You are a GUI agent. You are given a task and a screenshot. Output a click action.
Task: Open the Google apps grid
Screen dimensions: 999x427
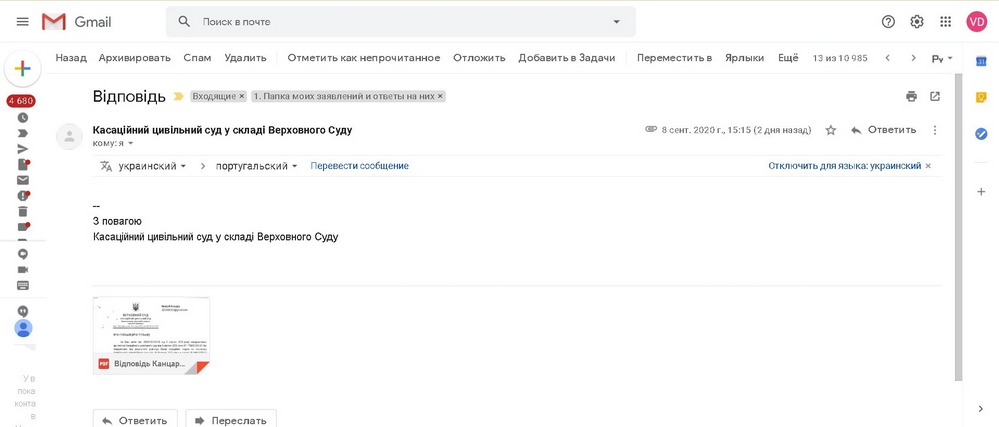pos(945,22)
